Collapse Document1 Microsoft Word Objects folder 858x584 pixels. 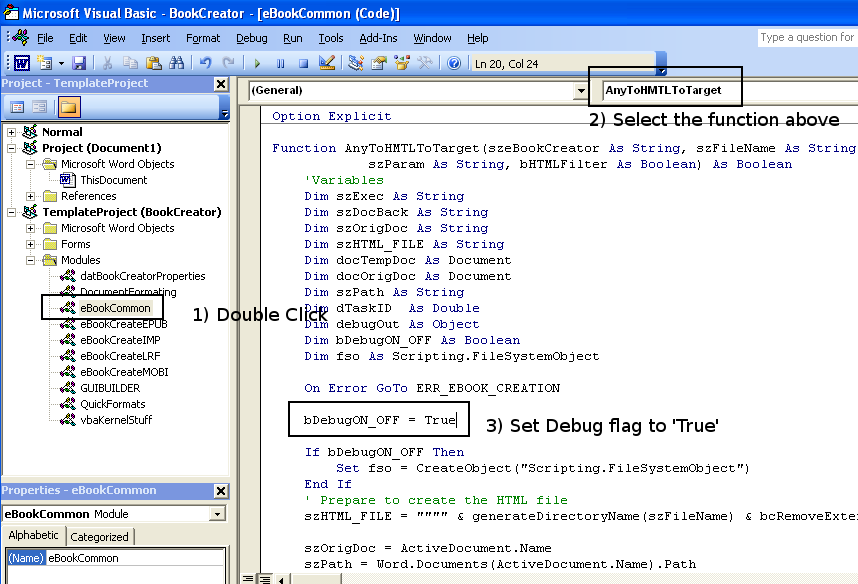tap(30, 164)
